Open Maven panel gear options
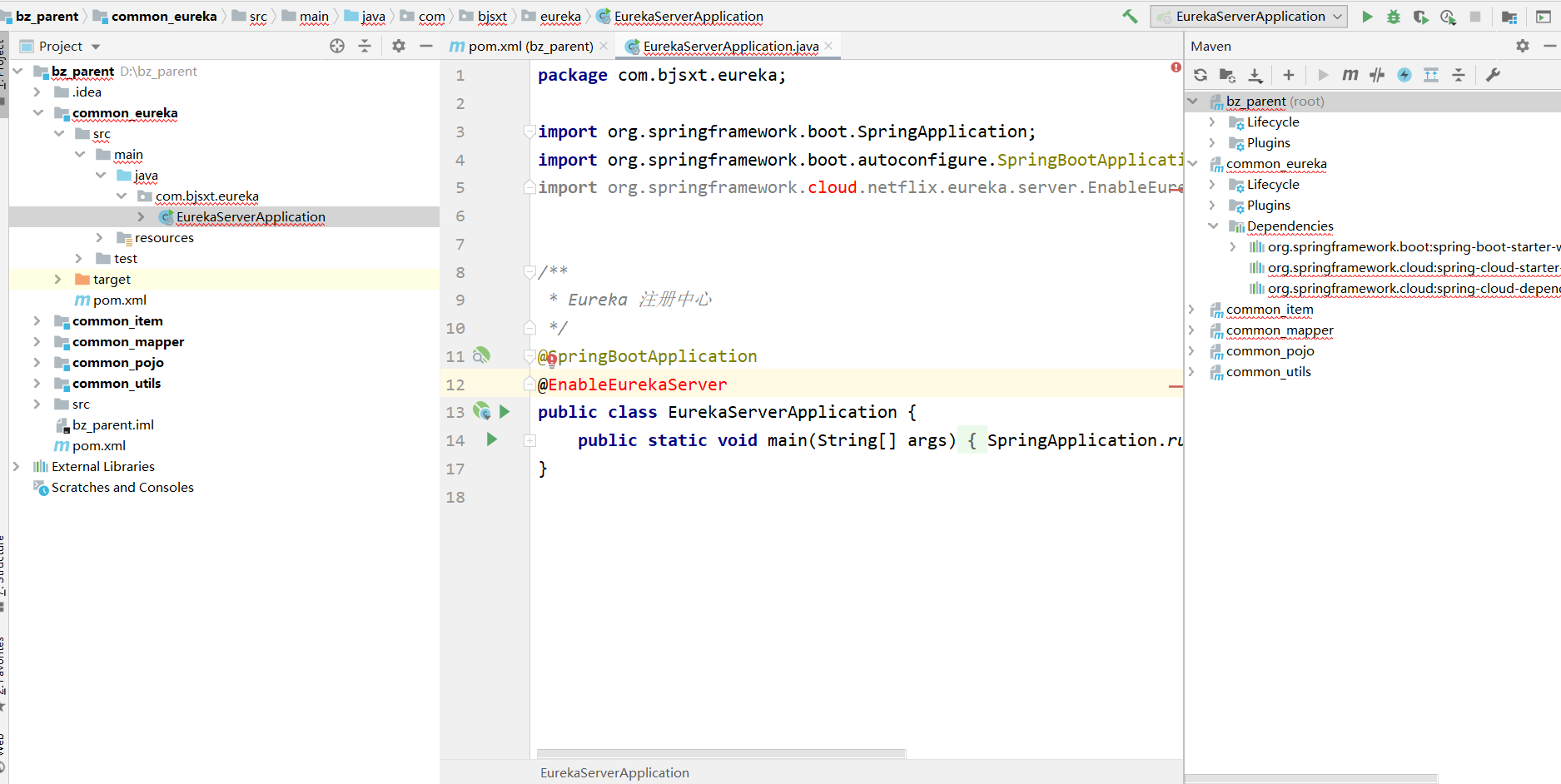 click(1523, 46)
